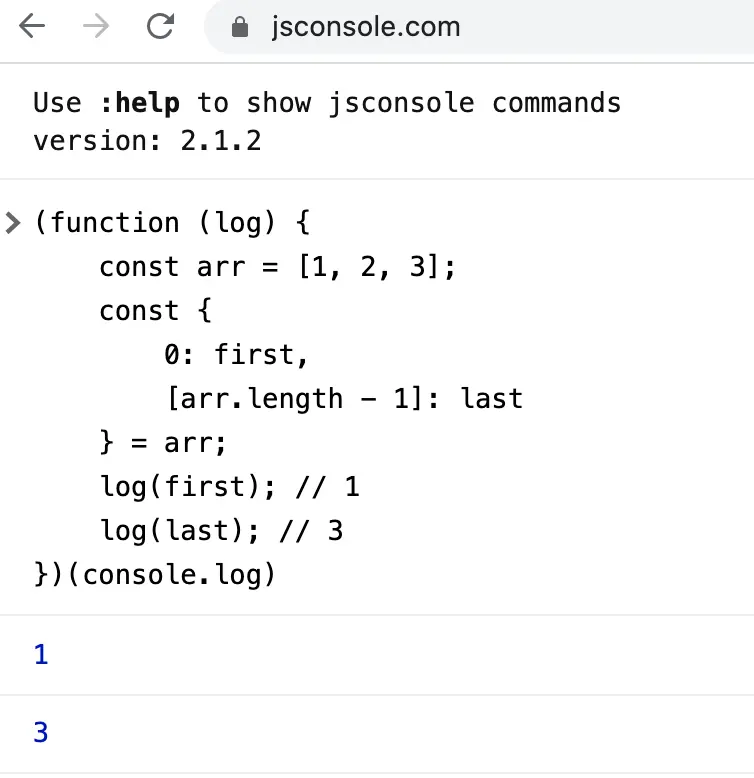Click the '[arr.length - 1]: last' line
The image size is (754, 778).
345,399
